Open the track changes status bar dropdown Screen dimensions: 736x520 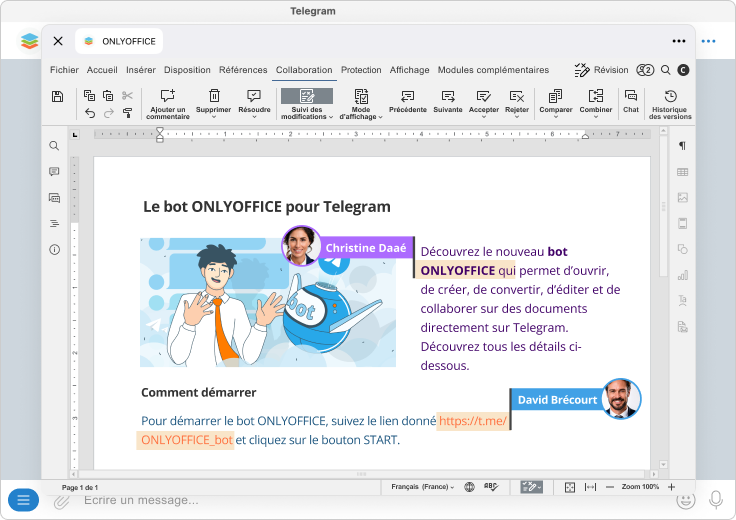[540, 488]
